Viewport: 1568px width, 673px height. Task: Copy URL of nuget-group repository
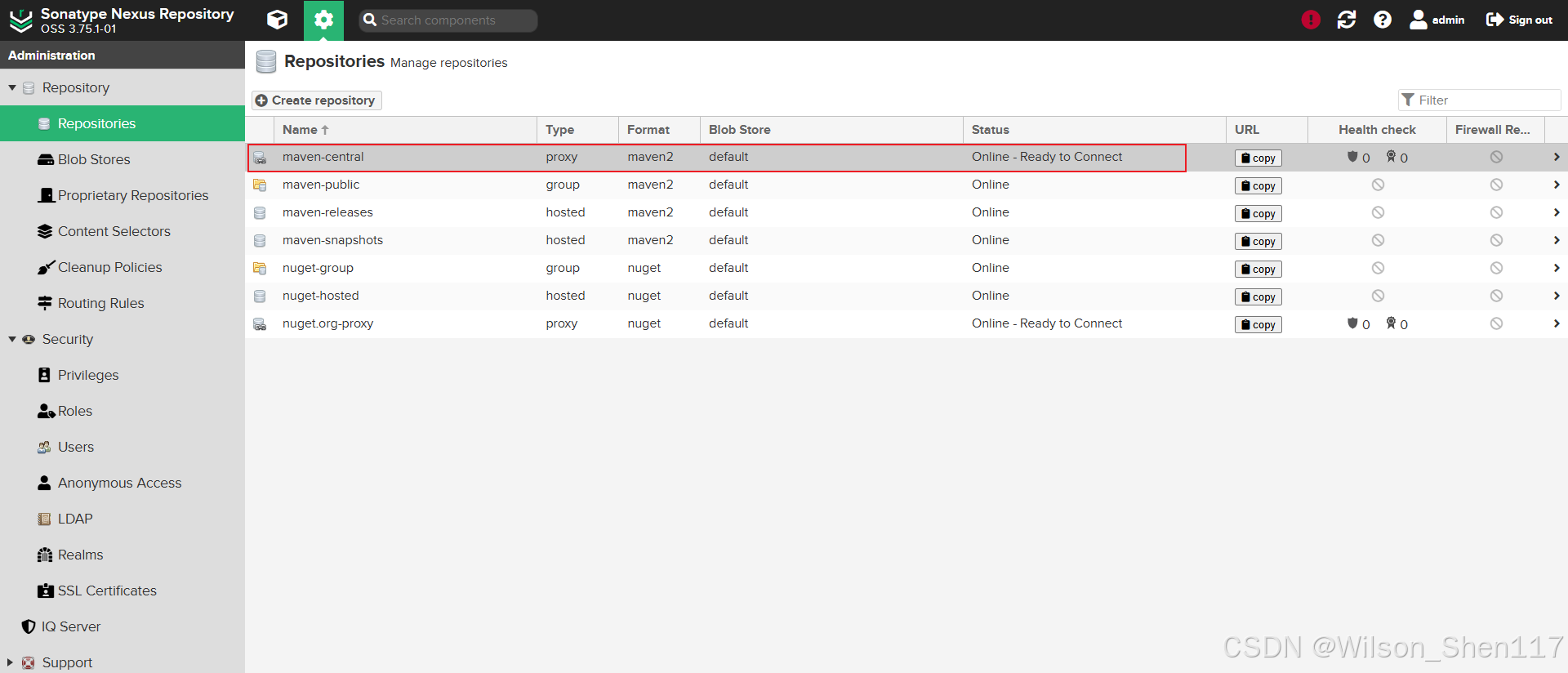(1258, 270)
